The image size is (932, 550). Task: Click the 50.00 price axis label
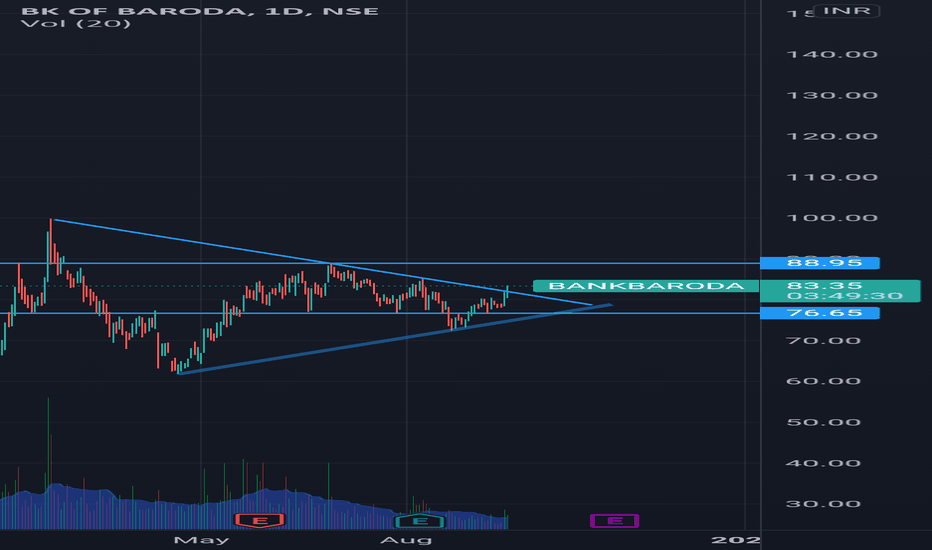click(824, 422)
